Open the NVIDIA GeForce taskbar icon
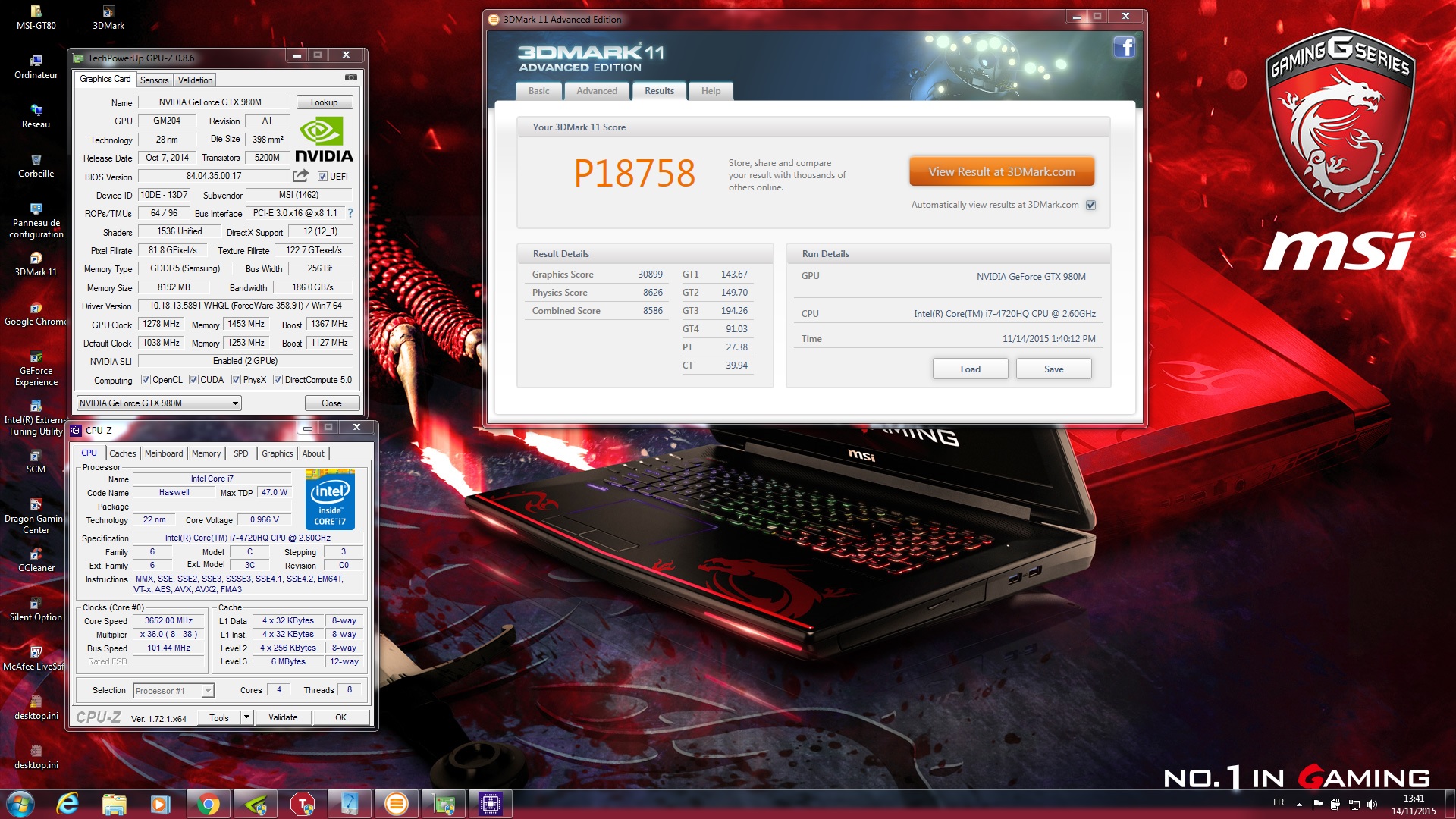 tap(255, 804)
